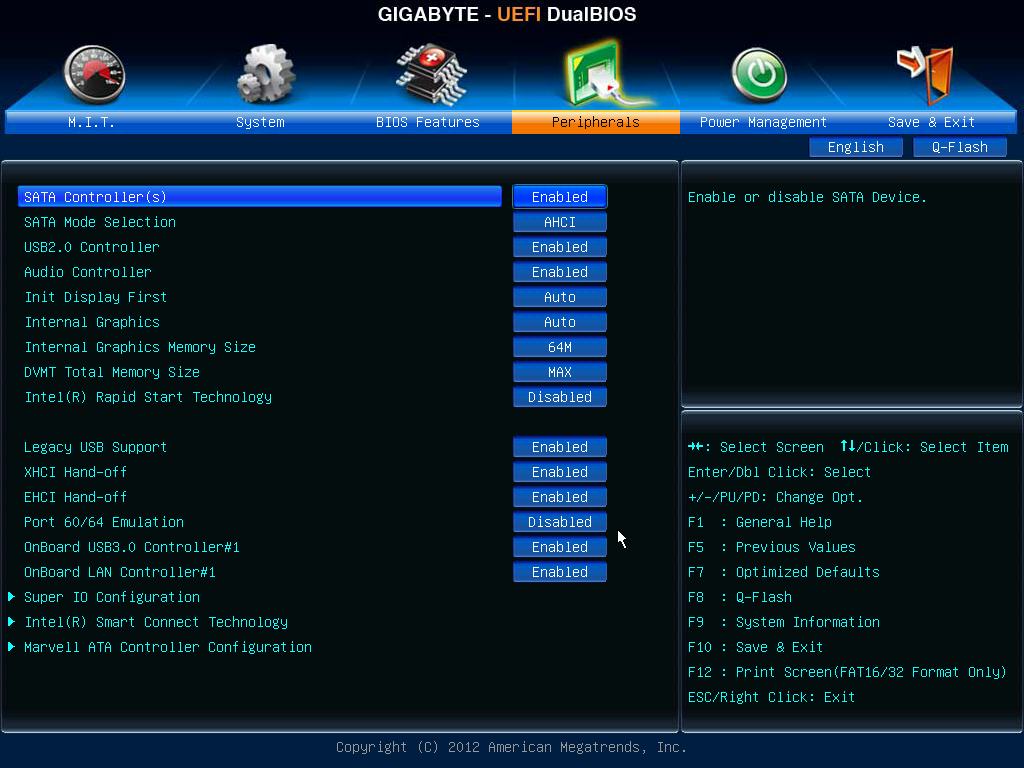This screenshot has height=768, width=1024.
Task: Select the Intel(R) Rapid Start Technology label
Action: tap(148, 397)
